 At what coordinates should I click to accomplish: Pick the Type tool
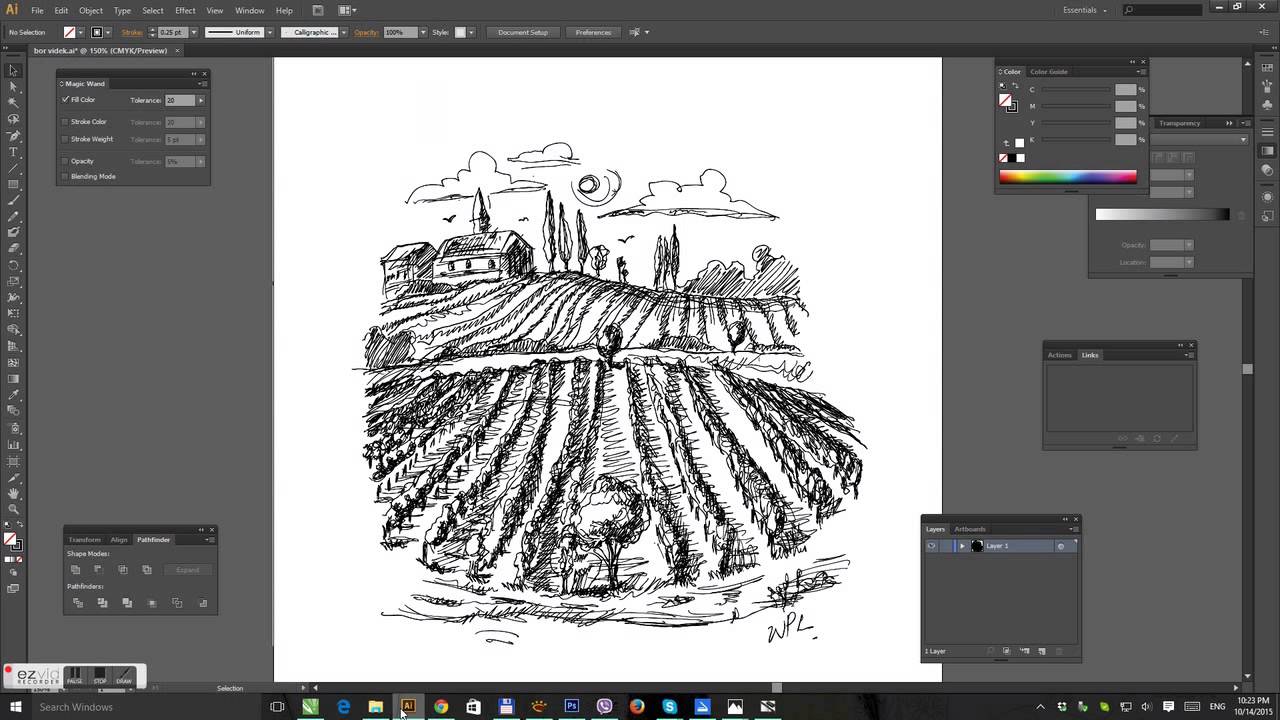[x=13, y=152]
